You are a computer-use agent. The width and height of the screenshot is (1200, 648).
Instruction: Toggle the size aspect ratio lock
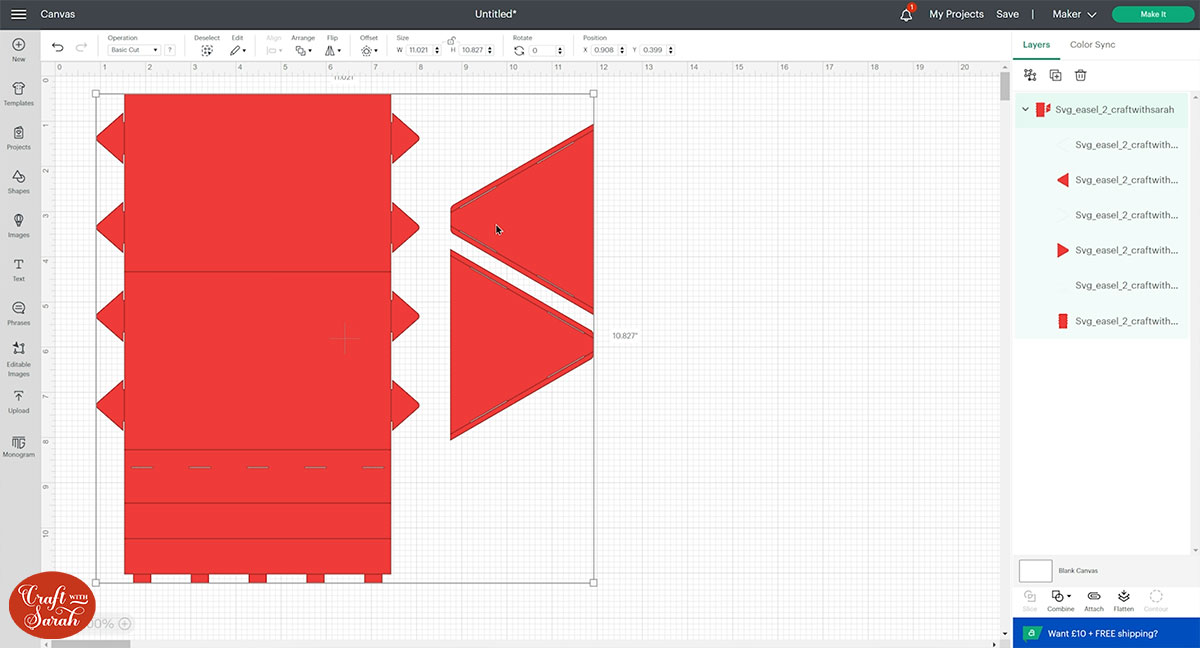451,40
